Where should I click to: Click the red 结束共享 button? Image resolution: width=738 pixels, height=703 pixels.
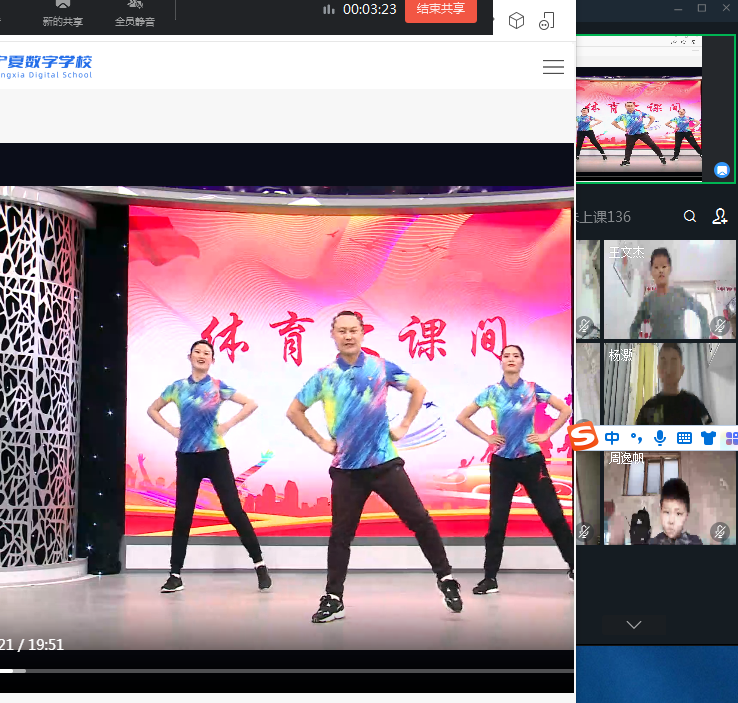coord(440,9)
